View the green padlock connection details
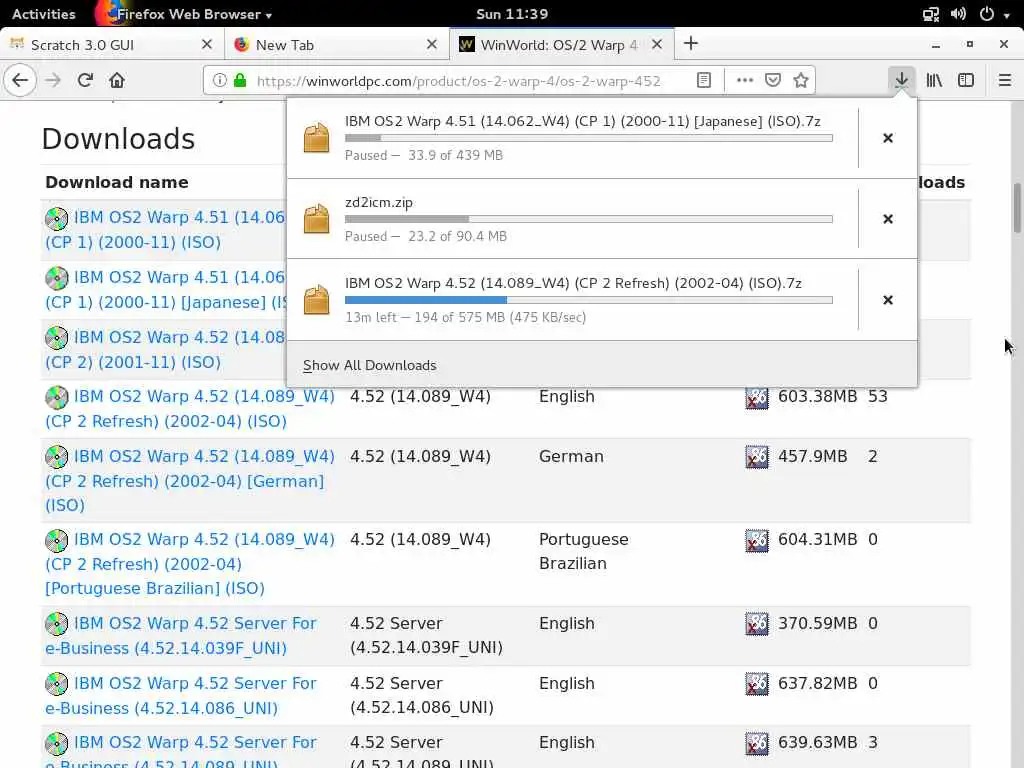Screen dimensions: 1024x768 pyautogui.click(x=240, y=80)
